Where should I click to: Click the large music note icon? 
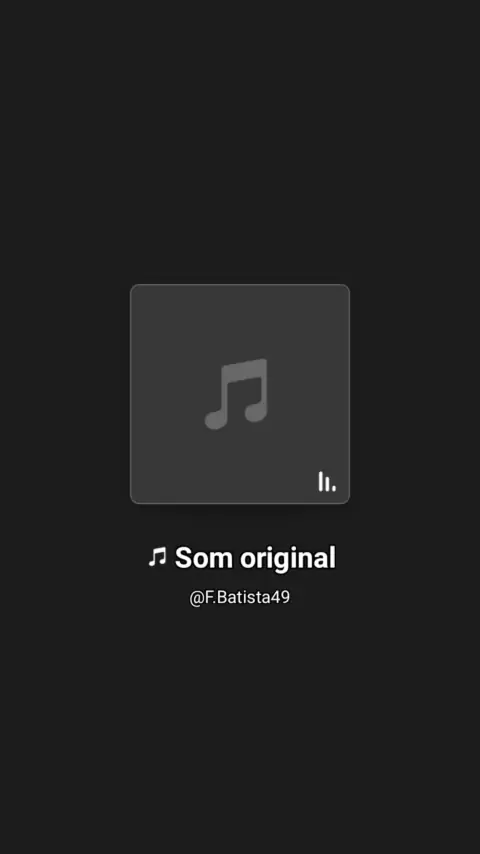click(x=236, y=394)
